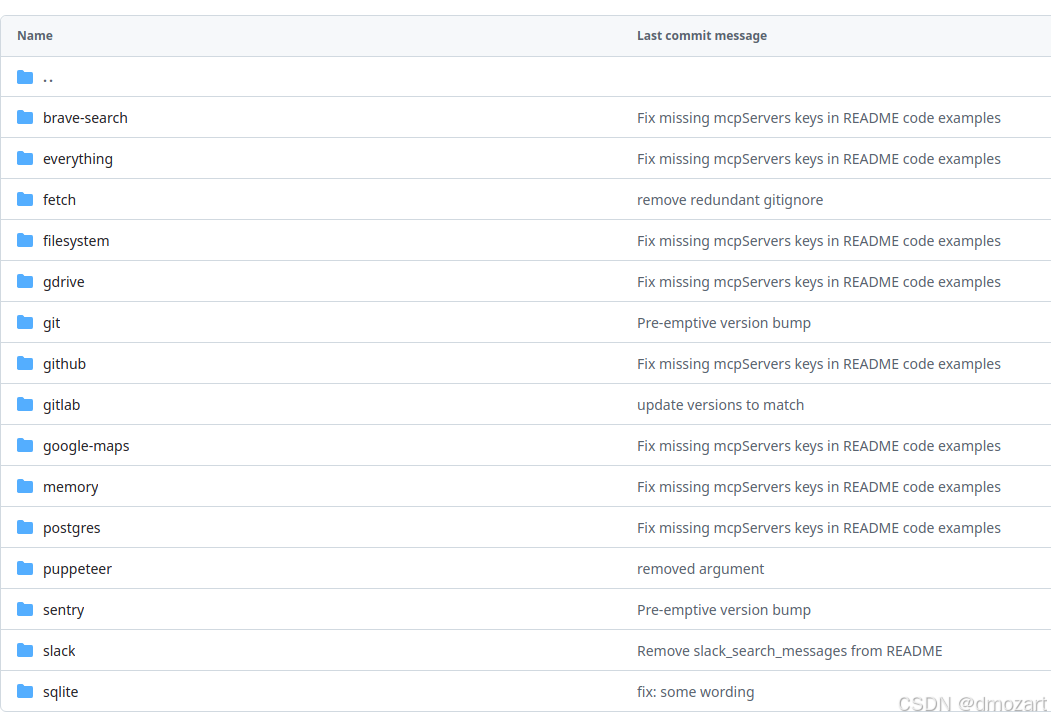Open the brave-search folder
This screenshot has height=721, width=1051.
point(85,118)
